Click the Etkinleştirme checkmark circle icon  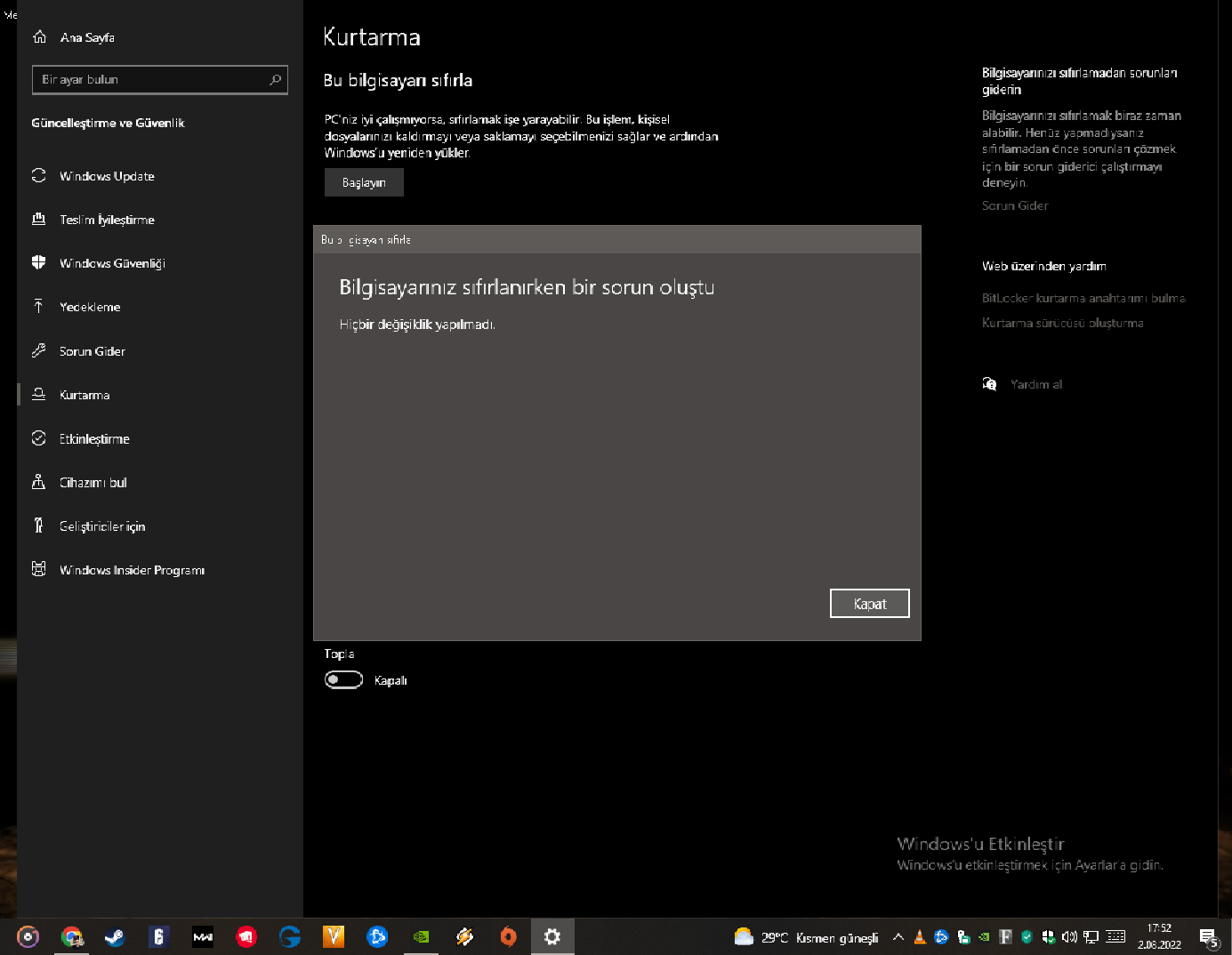click(39, 438)
